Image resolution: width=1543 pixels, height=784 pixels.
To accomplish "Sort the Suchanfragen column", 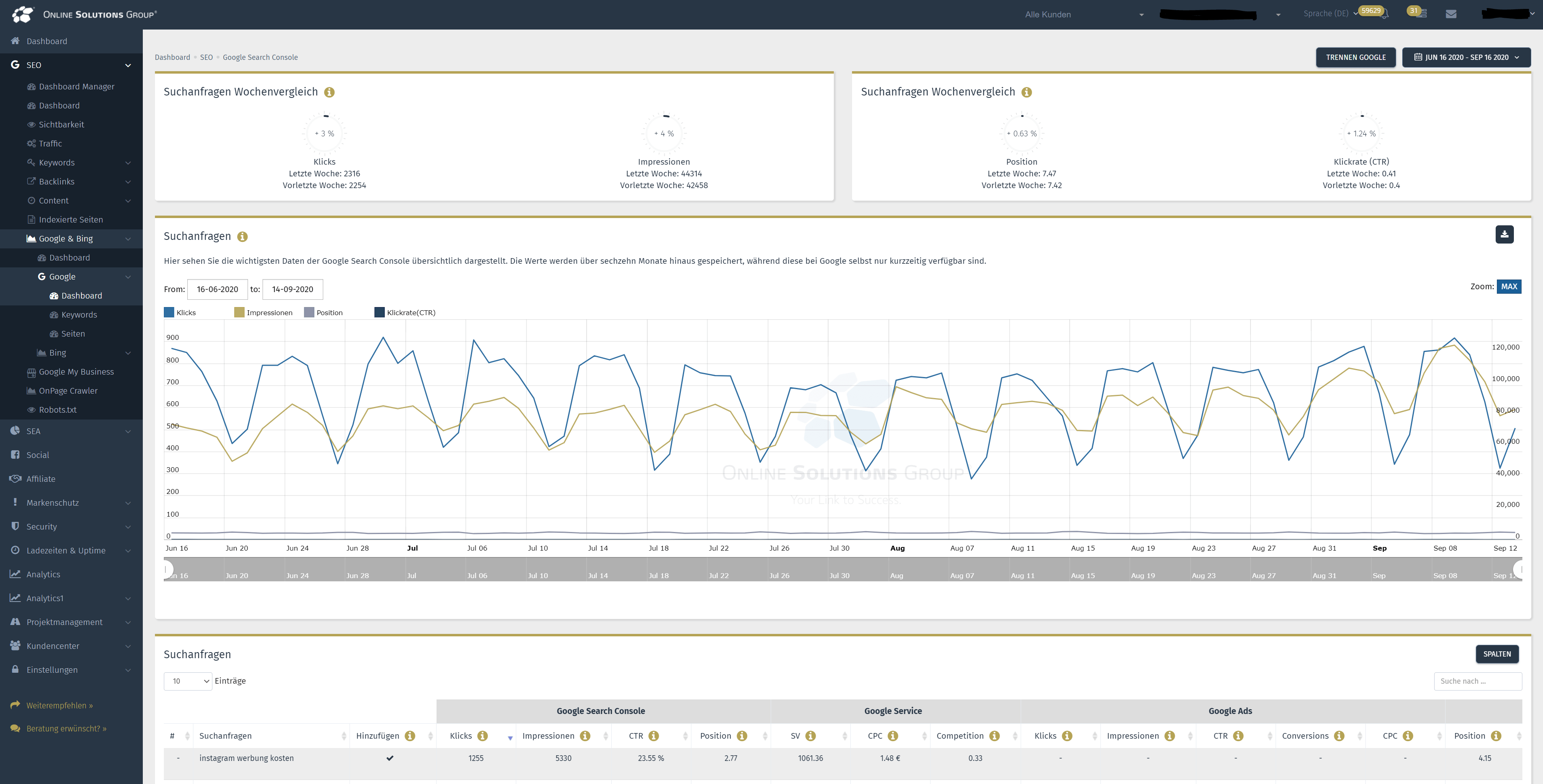I will pos(344,736).
